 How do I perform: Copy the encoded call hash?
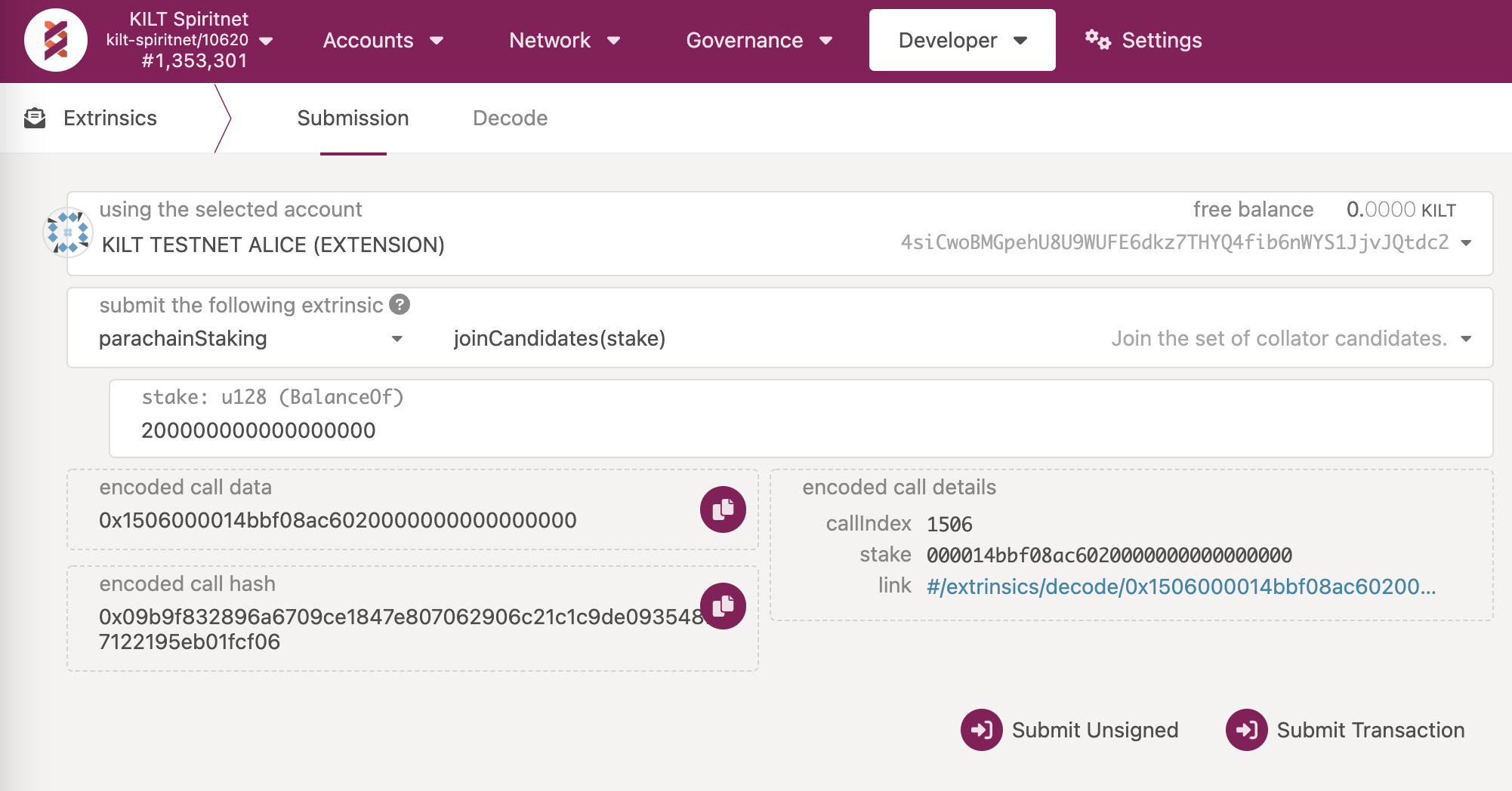pyautogui.click(x=722, y=605)
